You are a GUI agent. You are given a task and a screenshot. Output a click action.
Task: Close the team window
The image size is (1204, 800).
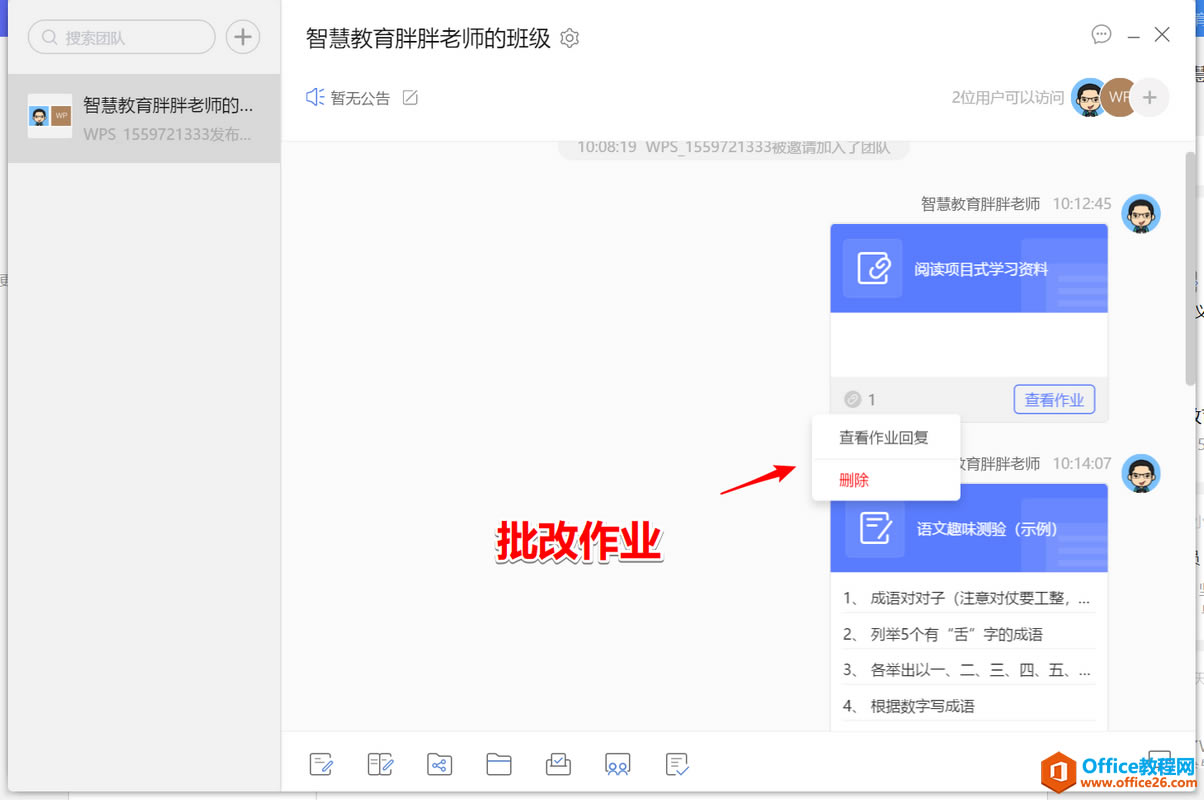(x=1162, y=35)
